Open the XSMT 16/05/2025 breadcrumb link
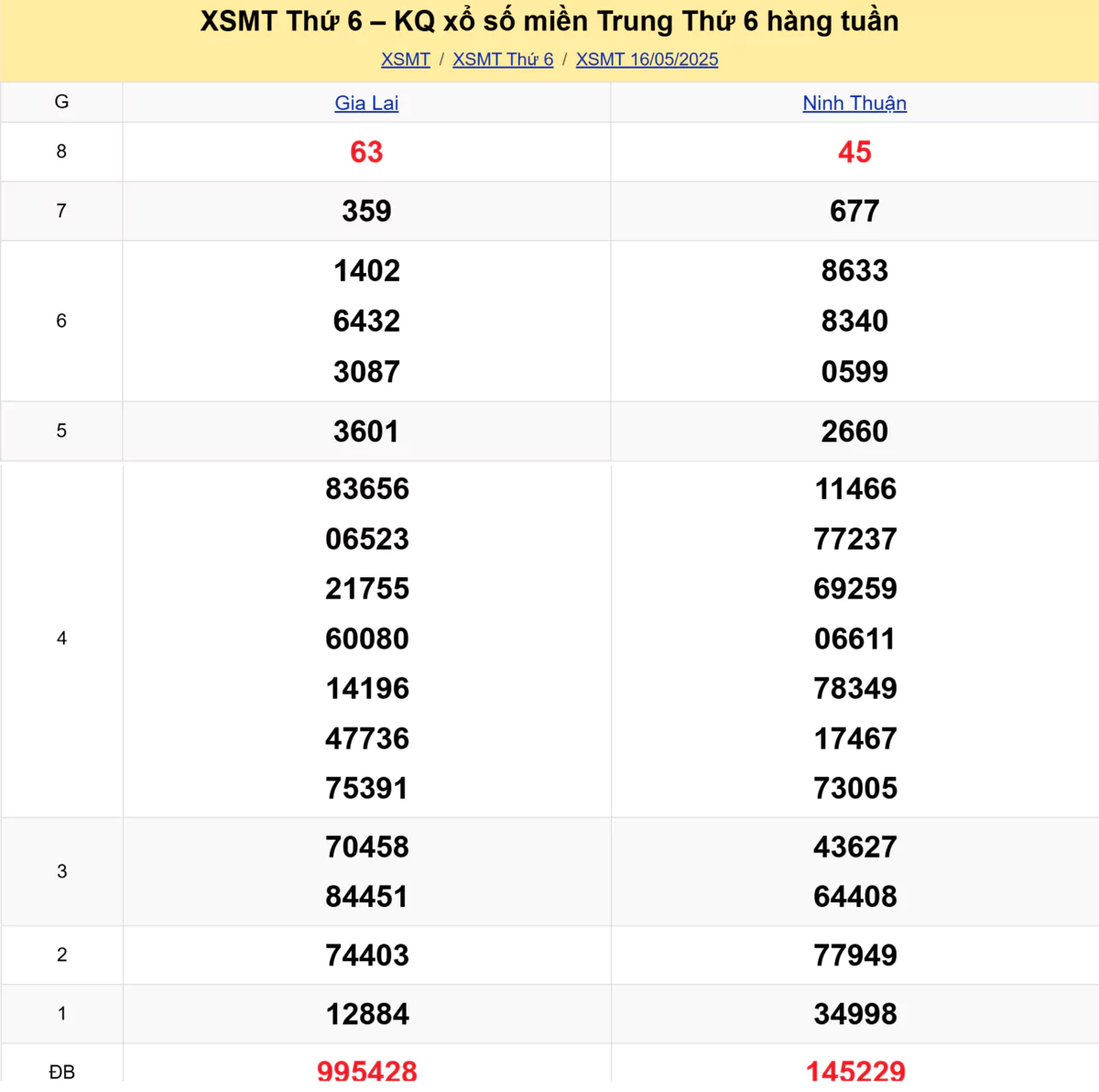Screen dimensions: 1099x1092 647,60
